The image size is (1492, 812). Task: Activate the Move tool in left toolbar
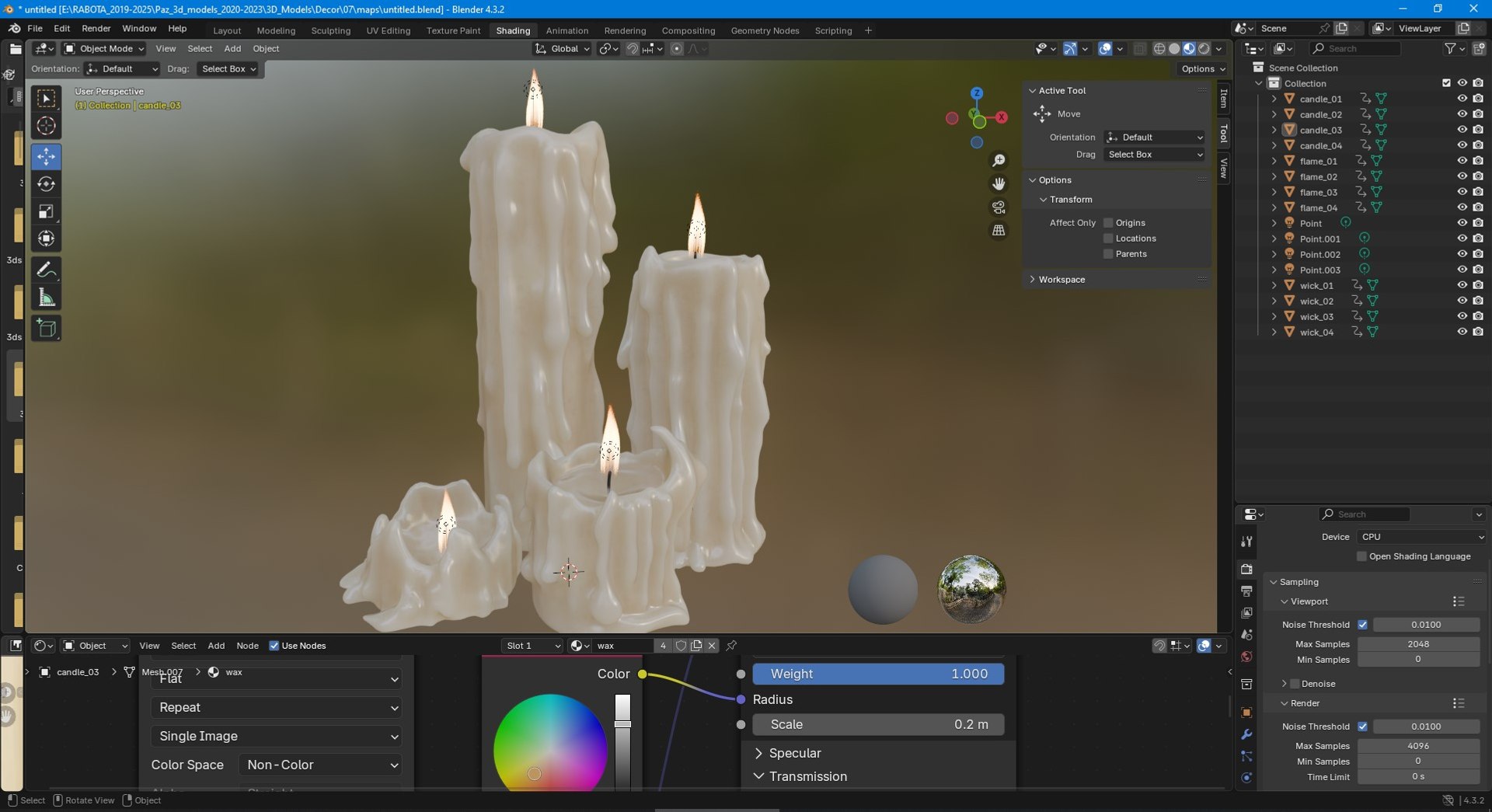pos(46,156)
